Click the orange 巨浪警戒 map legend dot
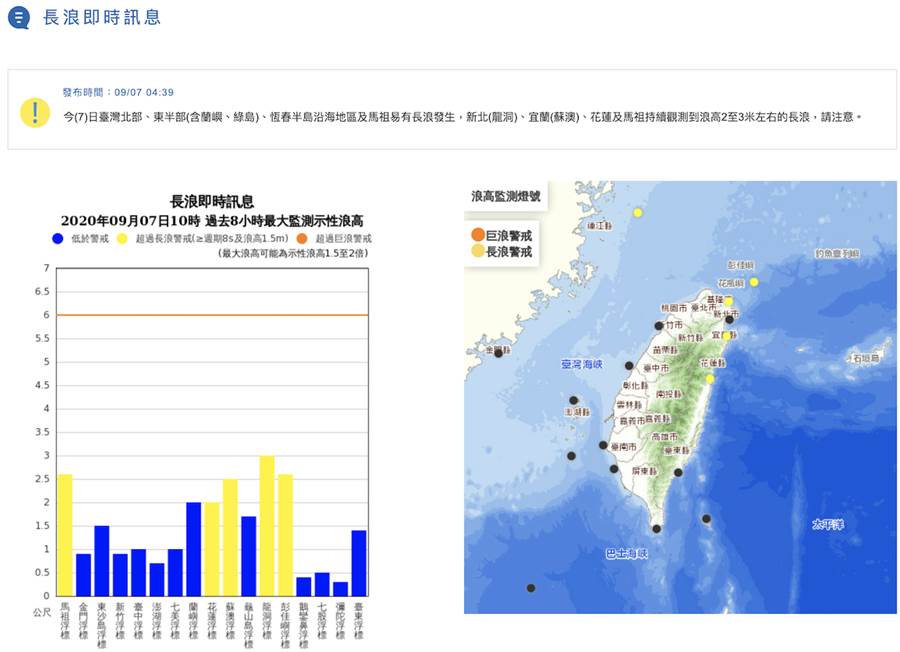 [478, 235]
